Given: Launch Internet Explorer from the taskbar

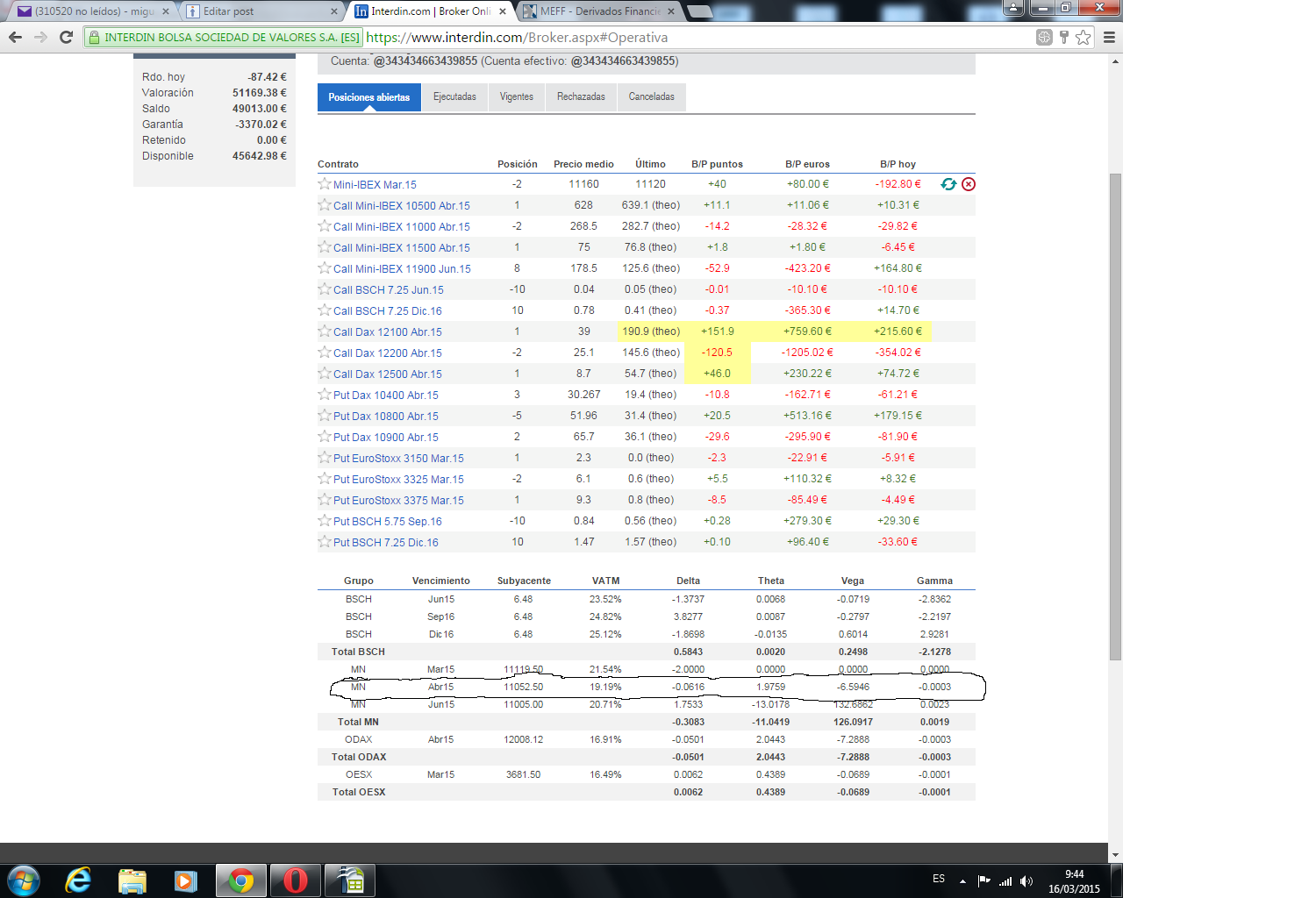Looking at the screenshot, I should coord(78,880).
